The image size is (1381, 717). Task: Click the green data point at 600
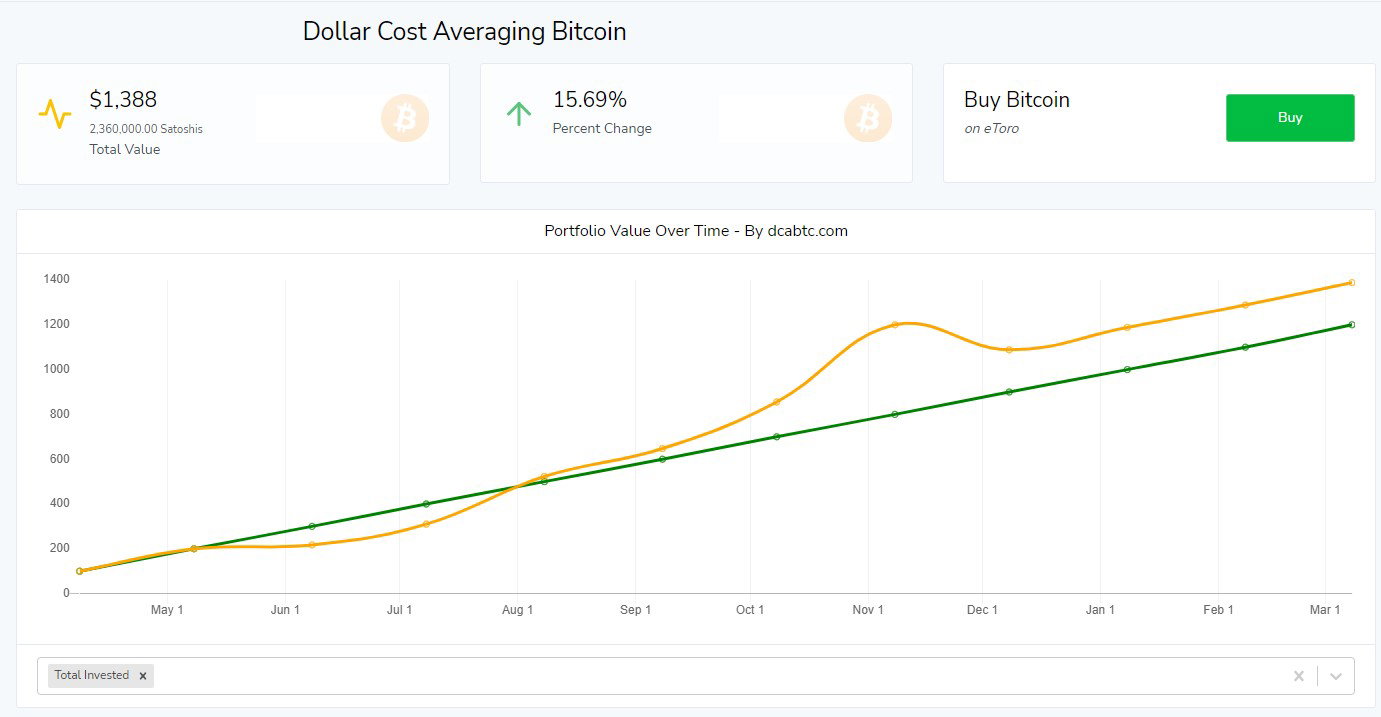tap(662, 459)
